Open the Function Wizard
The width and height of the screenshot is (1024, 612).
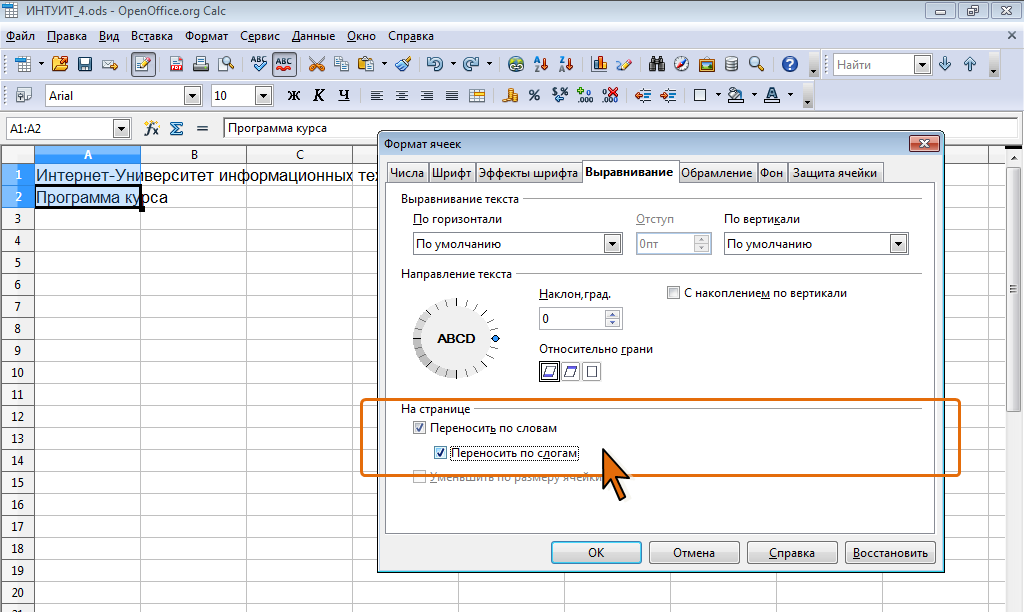click(x=152, y=128)
